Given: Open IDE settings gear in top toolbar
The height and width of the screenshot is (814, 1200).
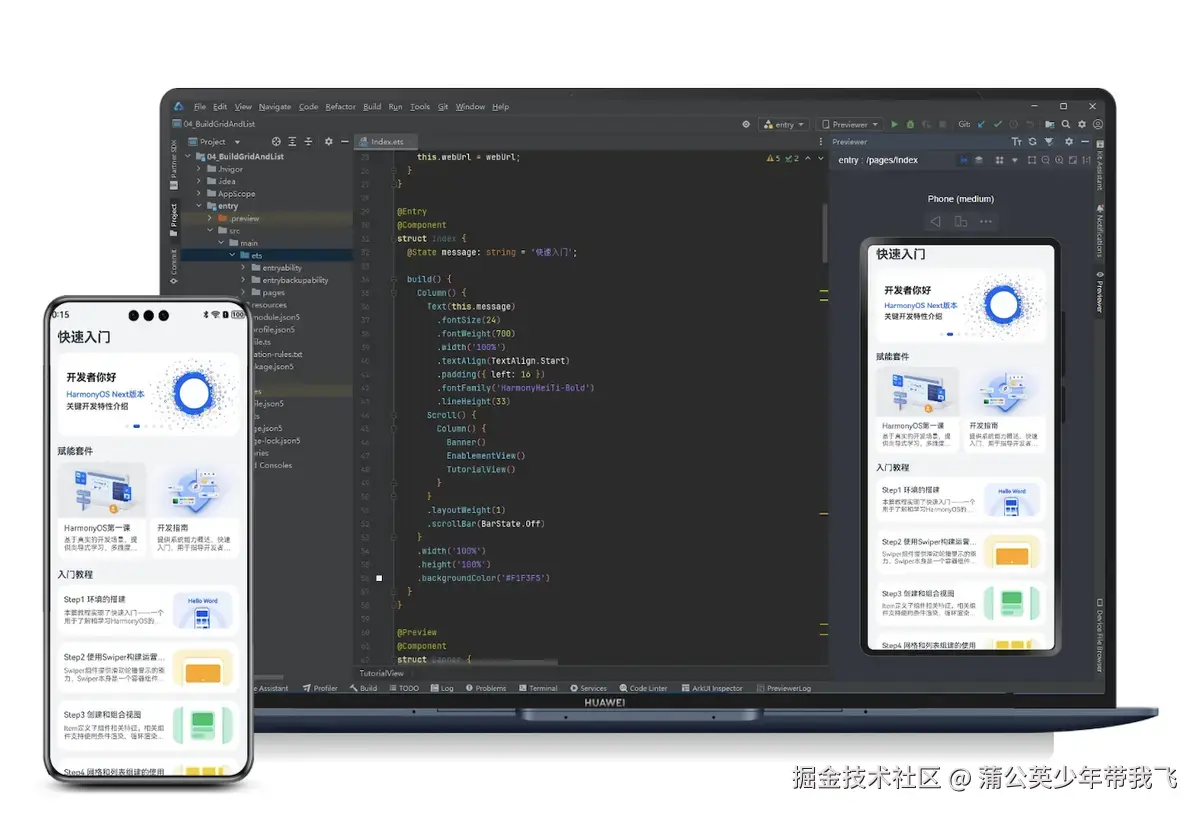Looking at the screenshot, I should tap(1082, 124).
